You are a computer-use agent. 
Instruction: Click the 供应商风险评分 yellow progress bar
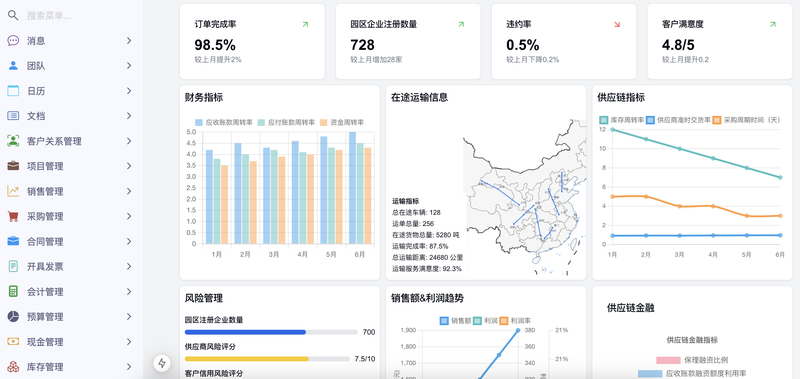246,359
